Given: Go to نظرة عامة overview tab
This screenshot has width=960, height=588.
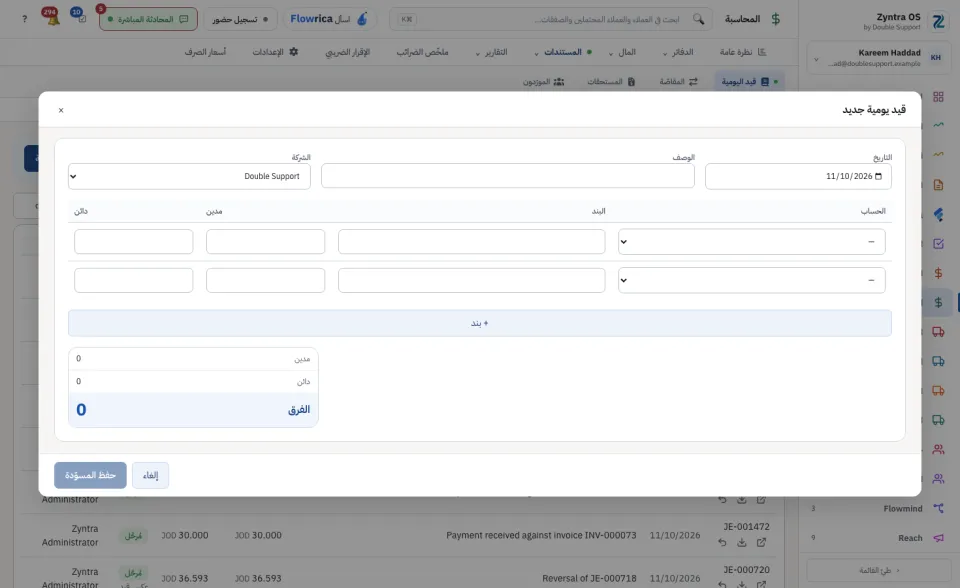Looking at the screenshot, I should click(x=743, y=52).
